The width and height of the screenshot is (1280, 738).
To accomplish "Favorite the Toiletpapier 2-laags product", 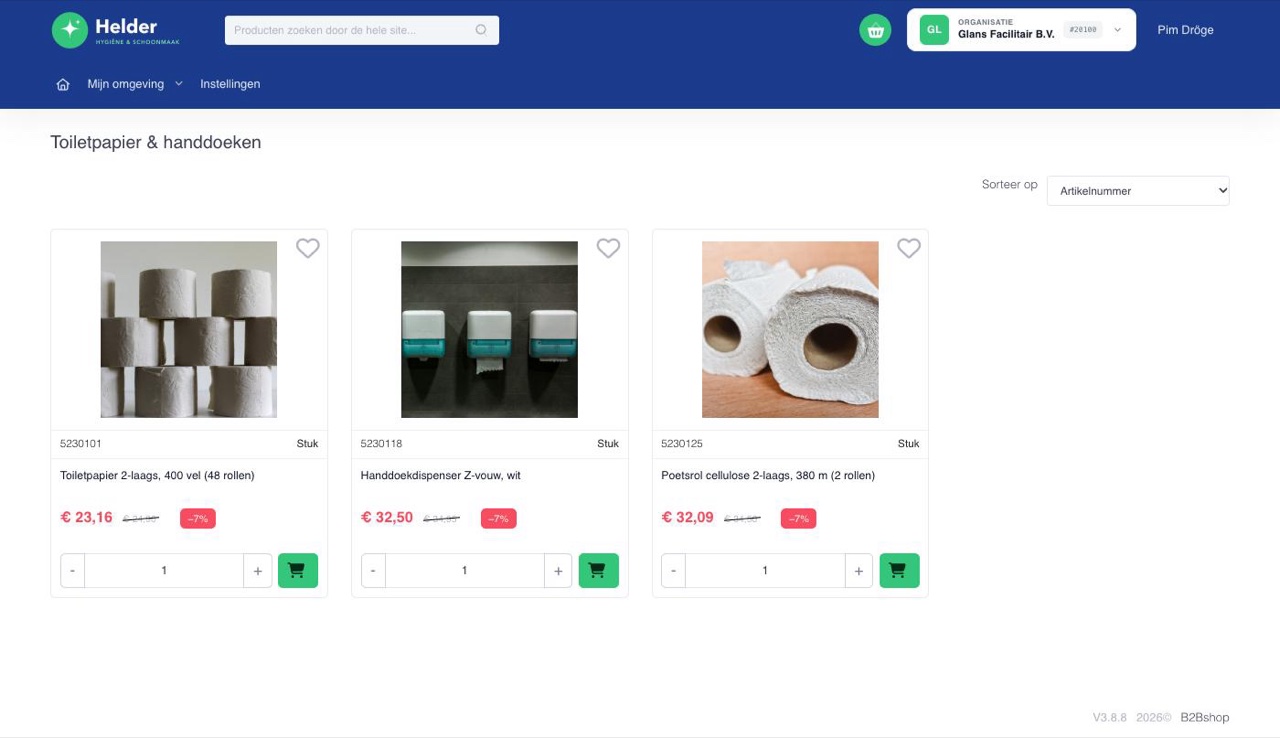I will click(x=308, y=248).
